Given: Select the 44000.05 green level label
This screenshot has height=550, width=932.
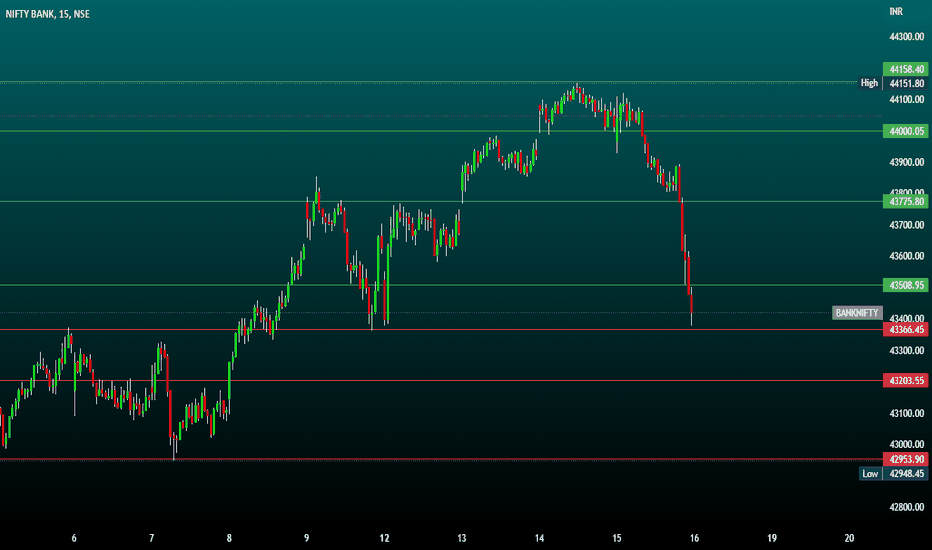Looking at the screenshot, I should coord(906,131).
